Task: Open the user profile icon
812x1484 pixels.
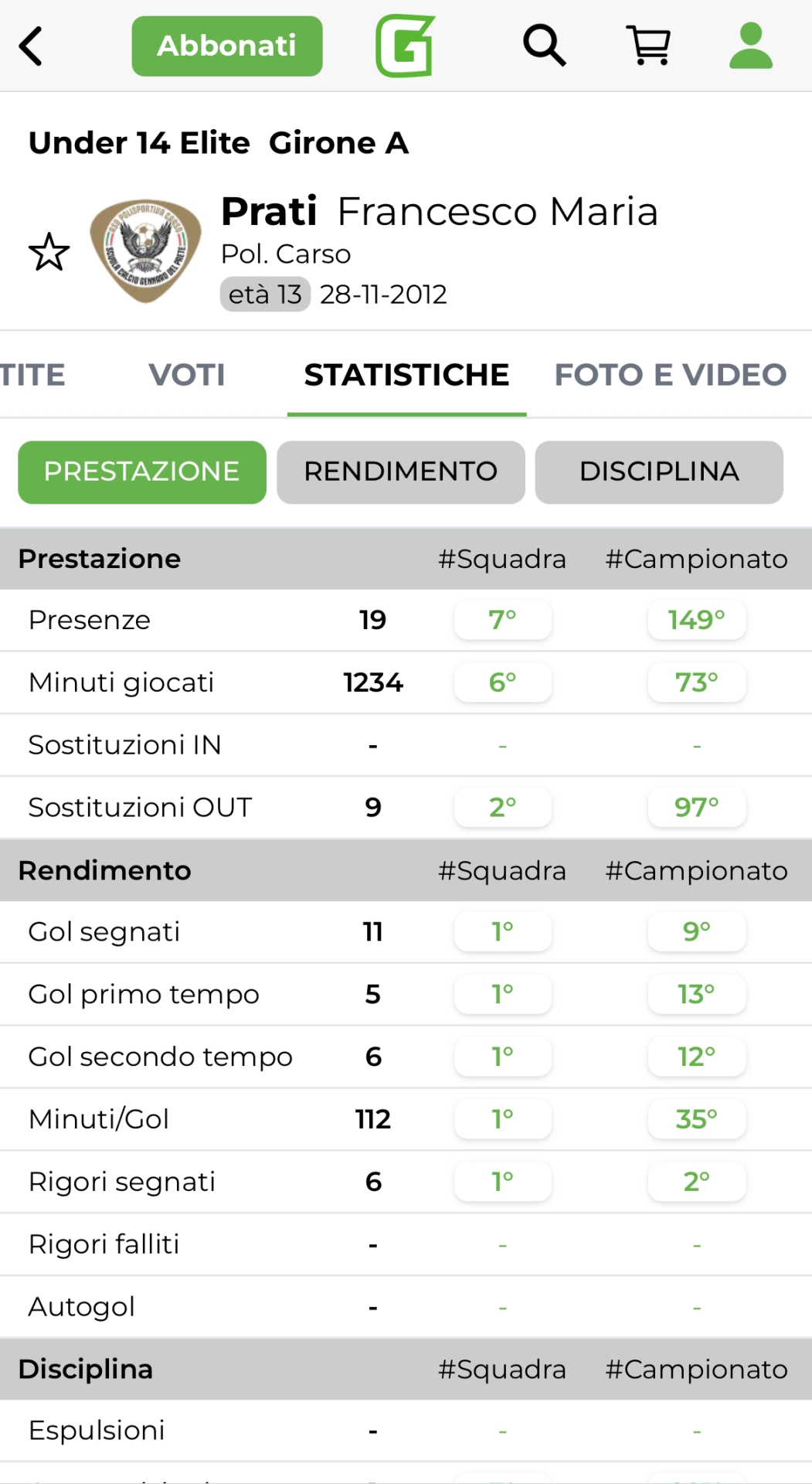Action: [x=751, y=46]
